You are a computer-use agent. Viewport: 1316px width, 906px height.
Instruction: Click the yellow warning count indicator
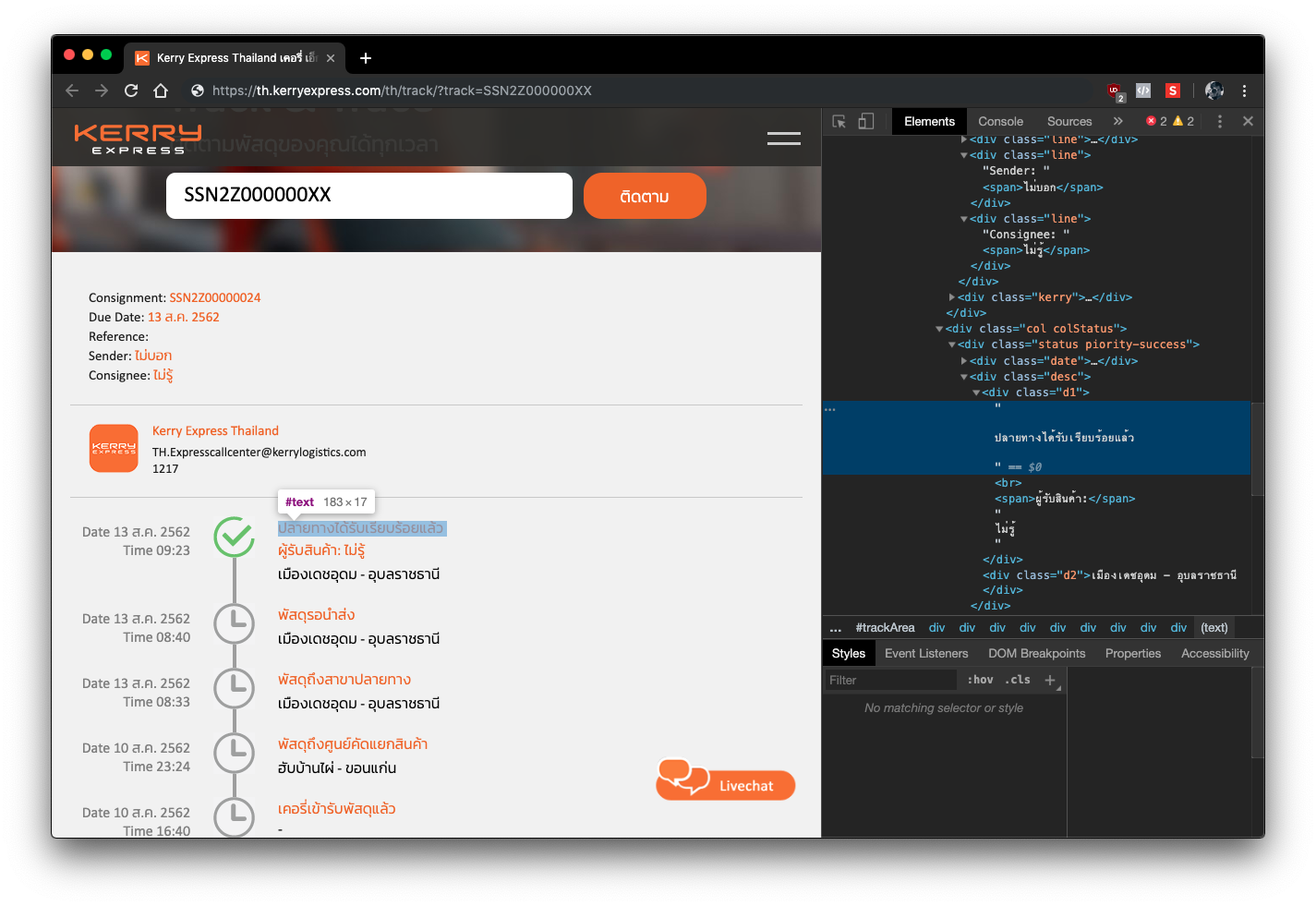pyautogui.click(x=1184, y=121)
